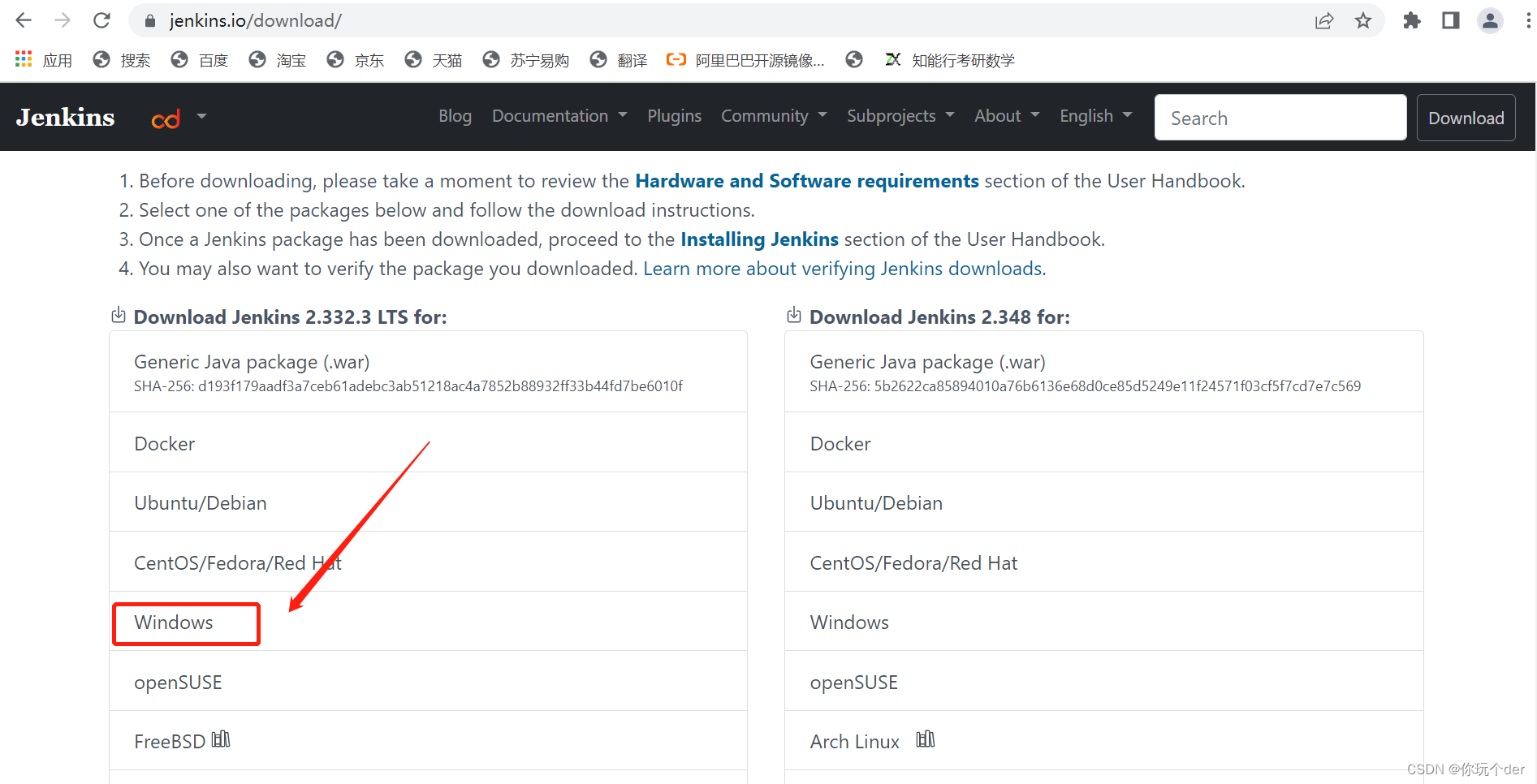Open the Installing Jenkins link
Screen dimensions: 1537x784
(759, 239)
